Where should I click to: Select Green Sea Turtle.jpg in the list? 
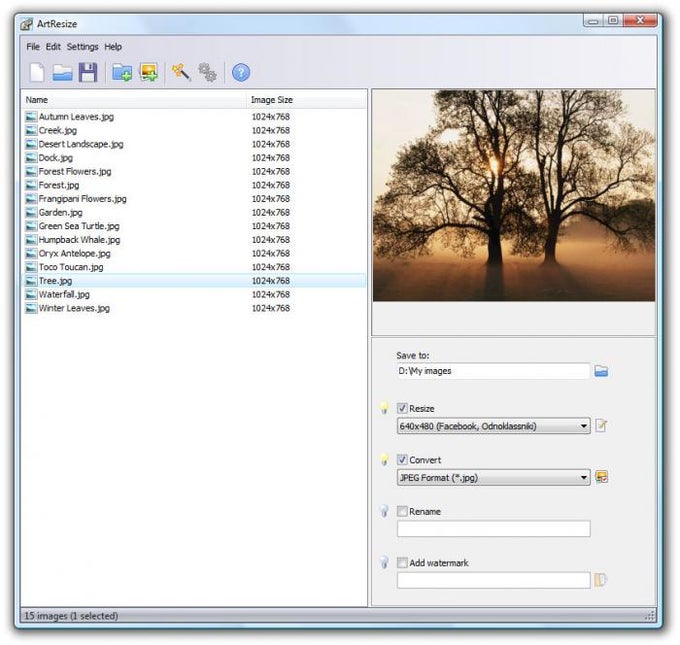[194, 226]
